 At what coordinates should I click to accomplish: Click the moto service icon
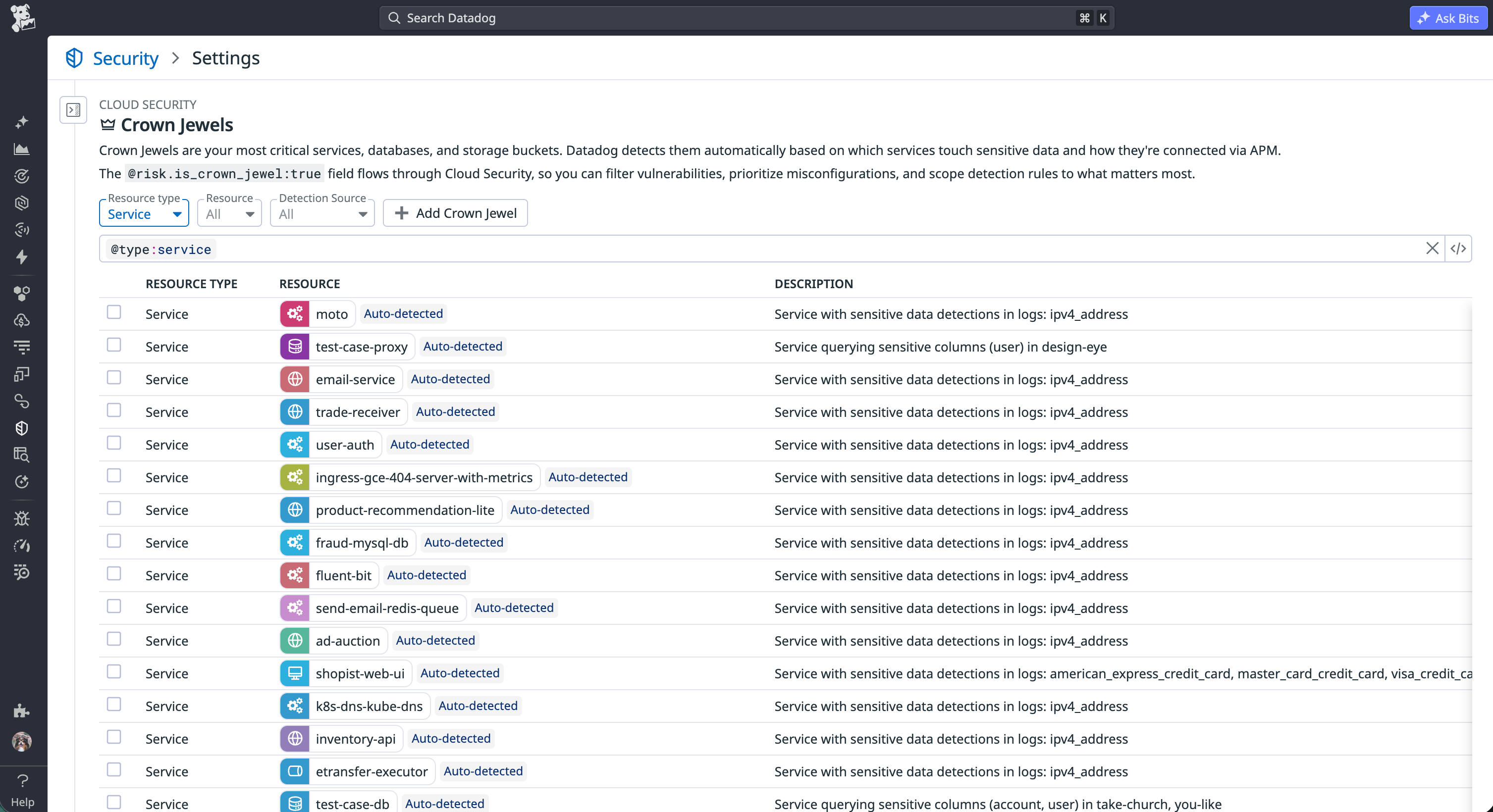[295, 314]
